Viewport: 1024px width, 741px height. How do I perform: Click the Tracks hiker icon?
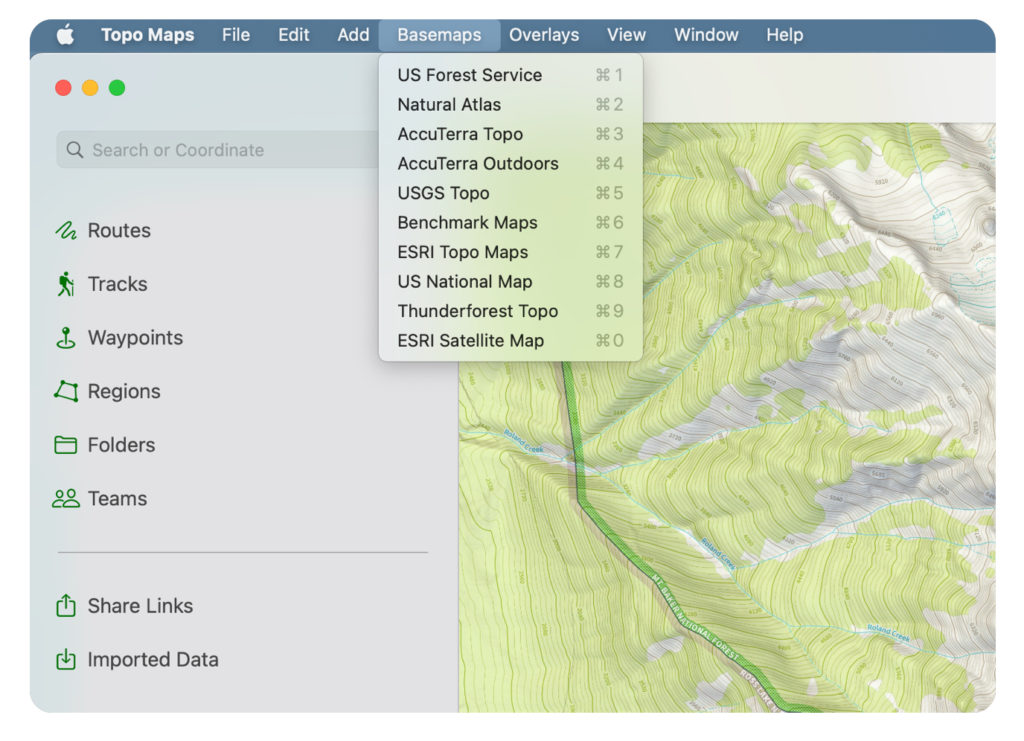pyautogui.click(x=65, y=284)
